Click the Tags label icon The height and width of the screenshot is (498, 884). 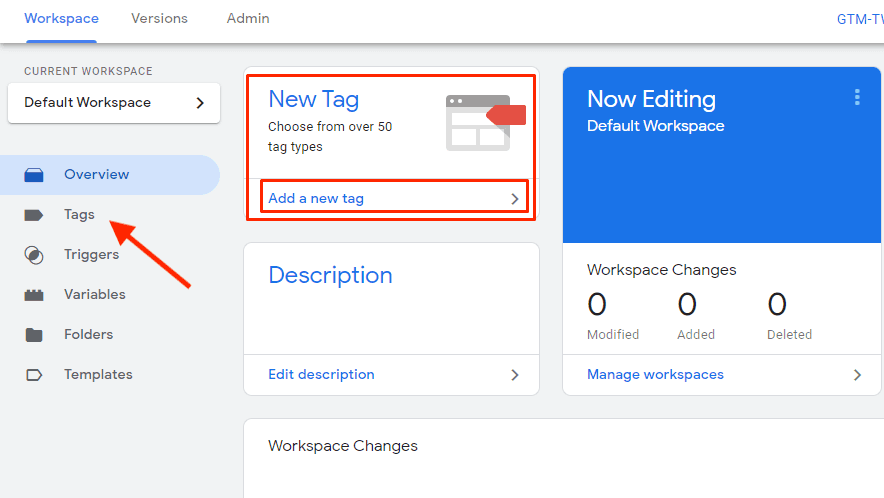tap(34, 215)
